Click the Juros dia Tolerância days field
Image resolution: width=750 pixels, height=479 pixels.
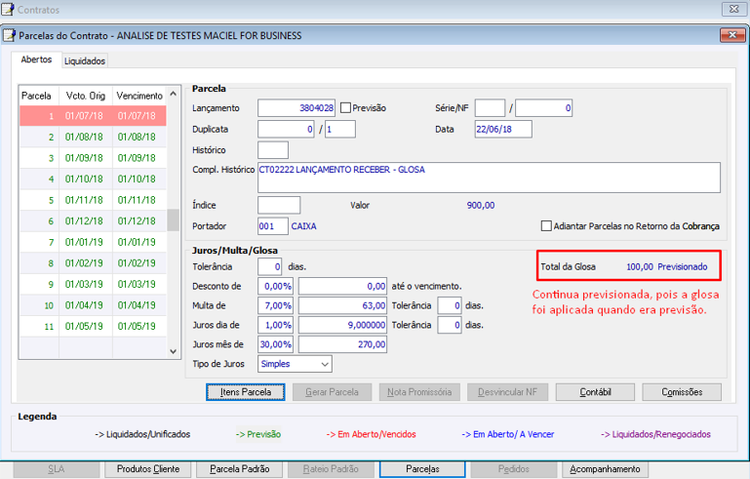click(x=450, y=325)
